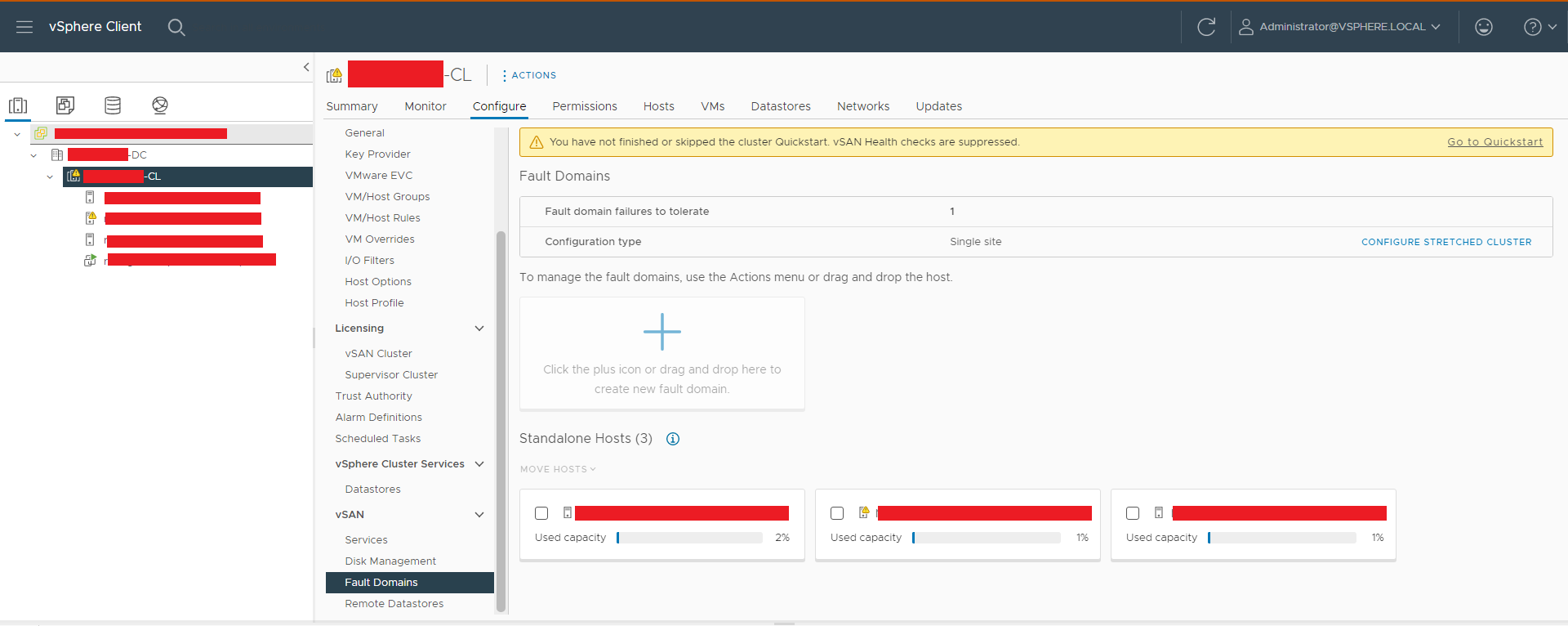This screenshot has height=626, width=1568.
Task: Open the smiley feedback icon
Action: [1484, 27]
